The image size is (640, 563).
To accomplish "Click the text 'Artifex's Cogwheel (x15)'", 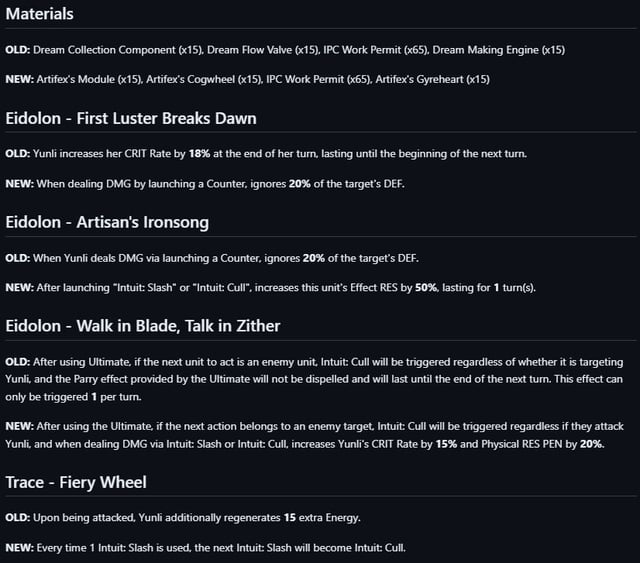I will (204, 79).
